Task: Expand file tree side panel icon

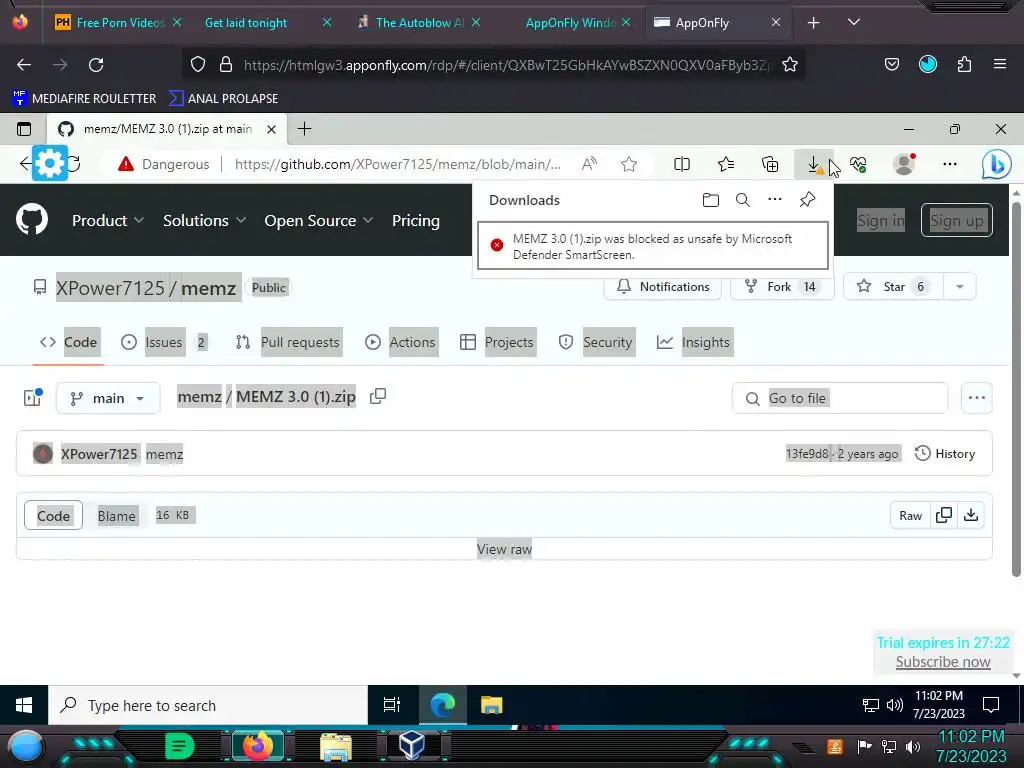Action: coord(33,398)
